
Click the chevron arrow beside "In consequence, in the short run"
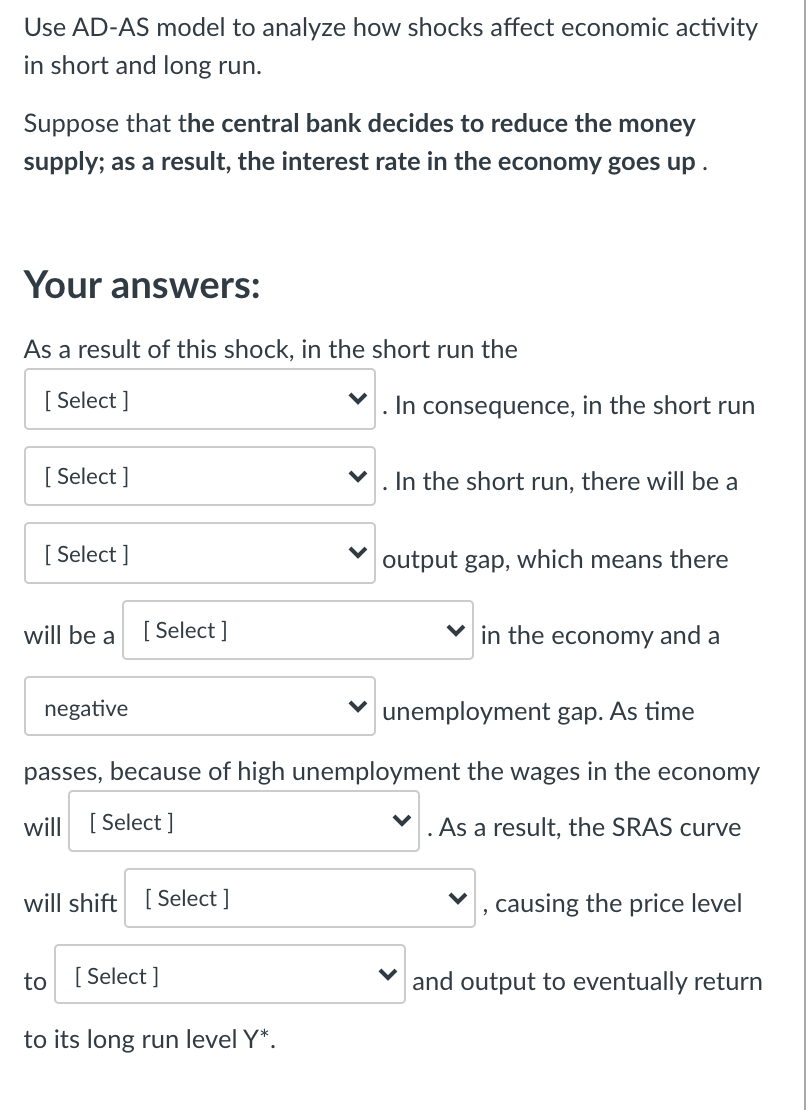click(x=359, y=399)
